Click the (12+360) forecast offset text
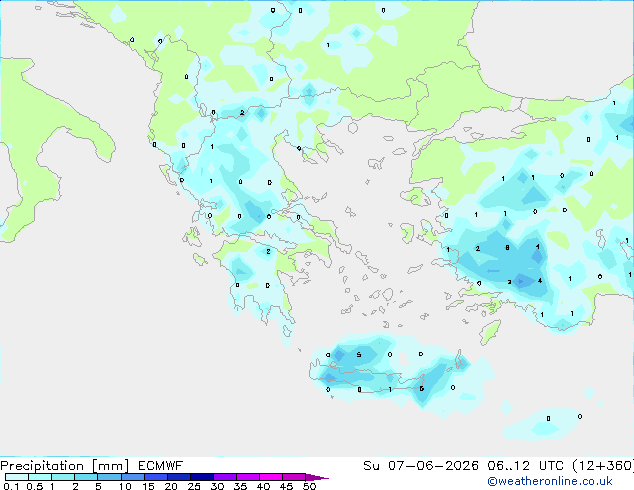The image size is (634, 490). [x=603, y=465]
